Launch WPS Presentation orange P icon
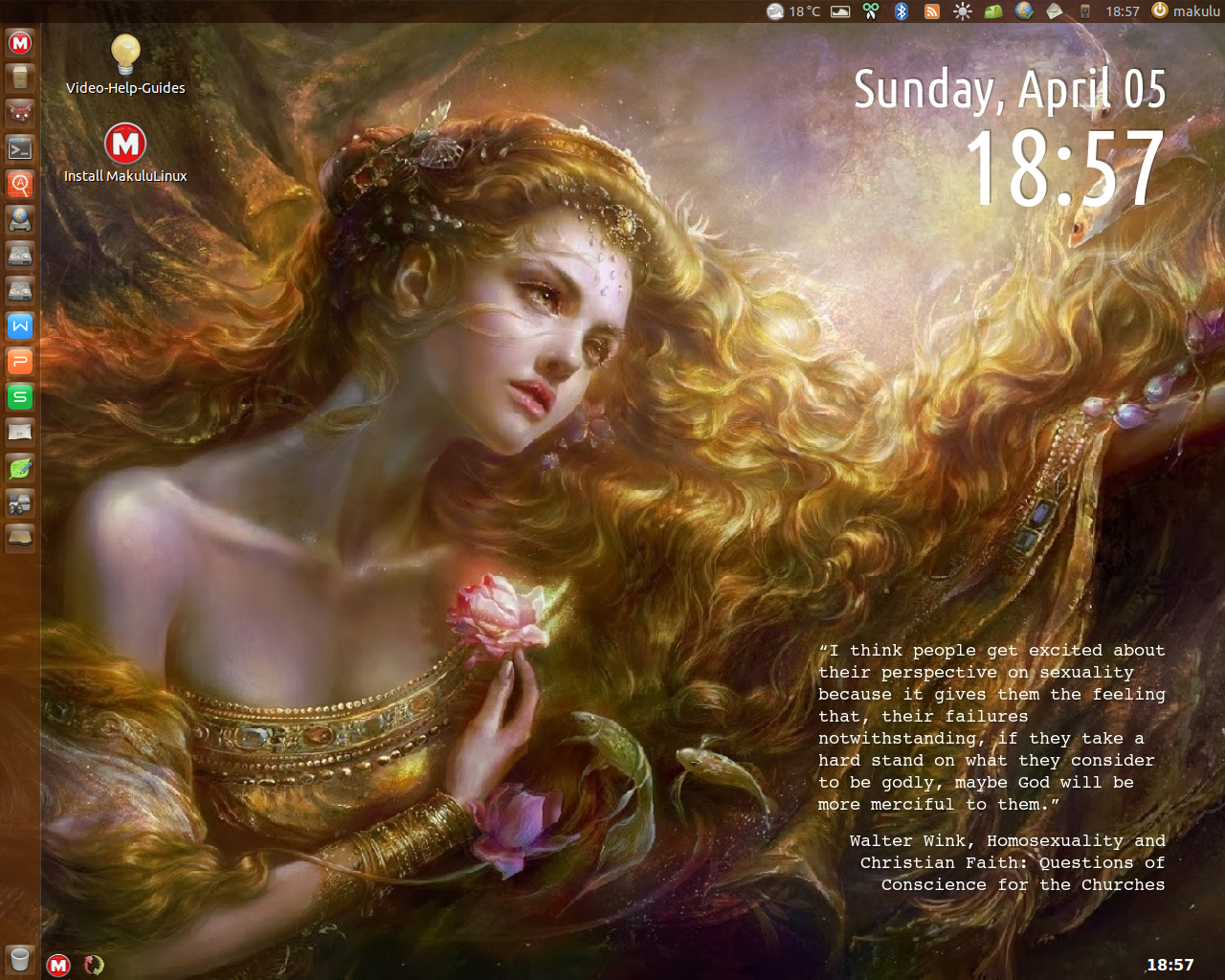 pyautogui.click(x=20, y=362)
